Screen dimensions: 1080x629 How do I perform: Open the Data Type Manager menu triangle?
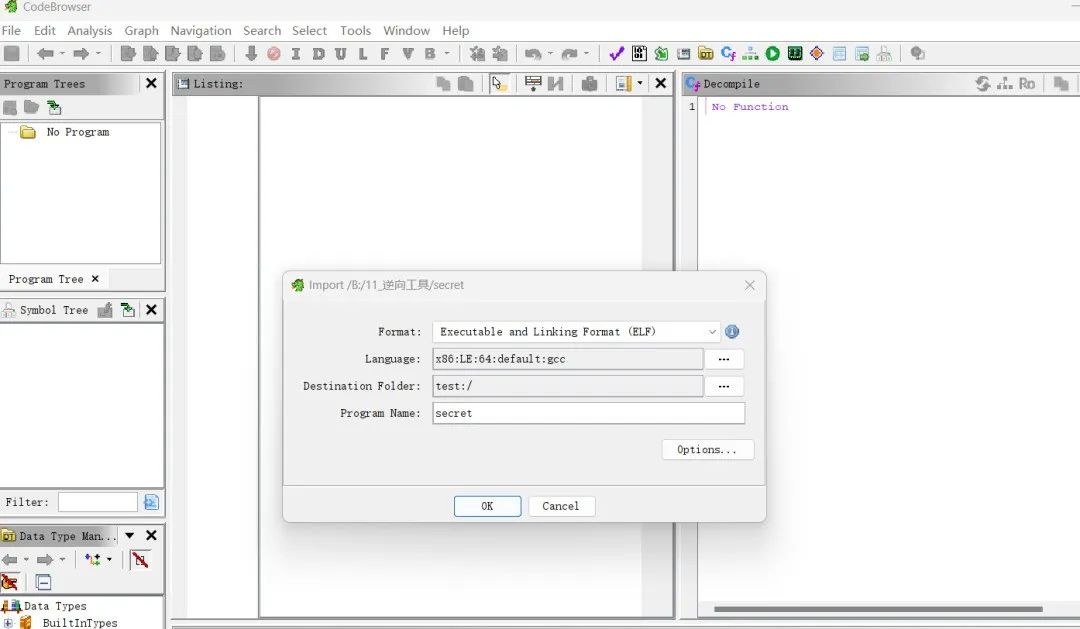pyautogui.click(x=129, y=535)
